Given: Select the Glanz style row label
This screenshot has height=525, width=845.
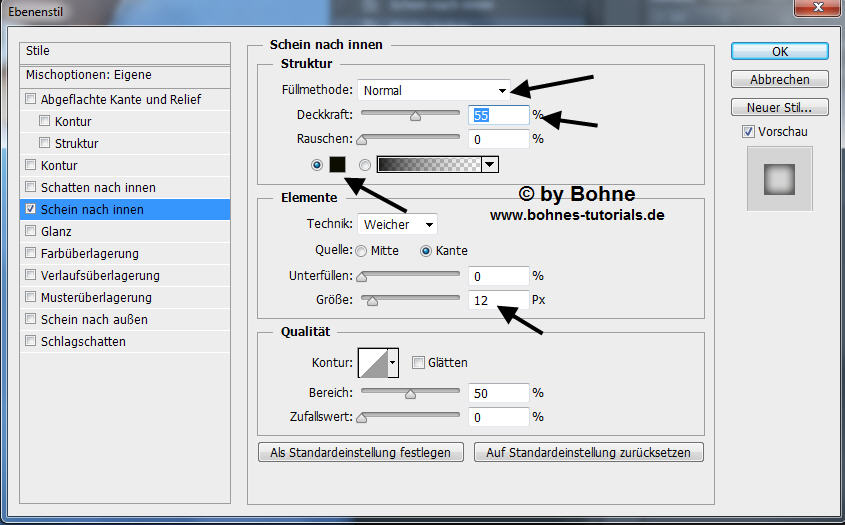Looking at the screenshot, I should 56,232.
